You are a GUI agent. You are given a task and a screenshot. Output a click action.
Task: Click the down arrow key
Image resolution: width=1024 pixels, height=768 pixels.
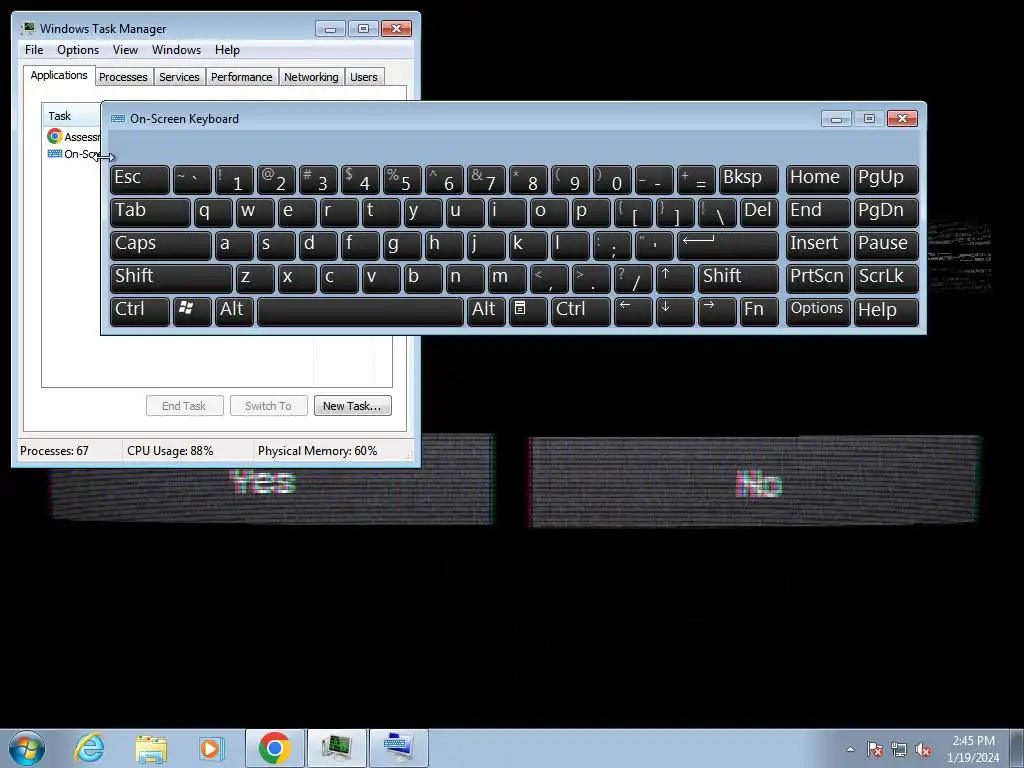[x=675, y=311]
